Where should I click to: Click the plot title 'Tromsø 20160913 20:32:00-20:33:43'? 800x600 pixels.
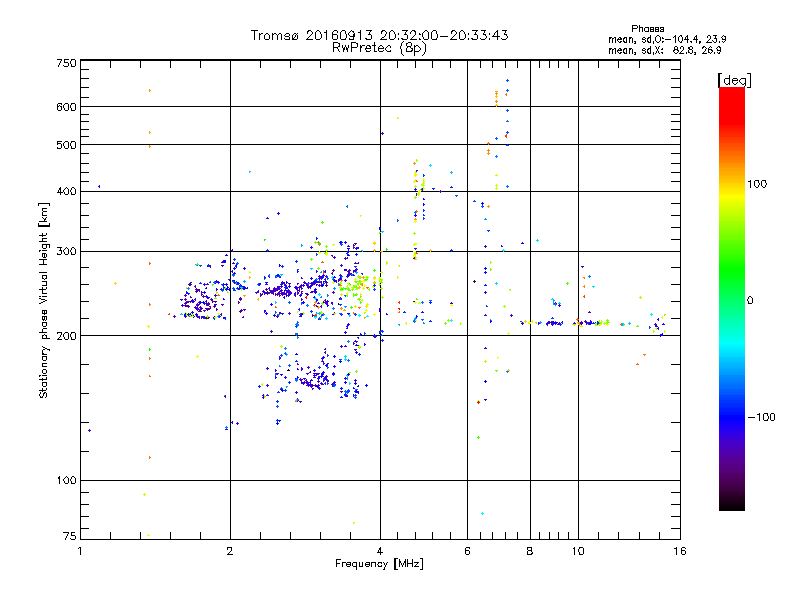click(x=379, y=35)
